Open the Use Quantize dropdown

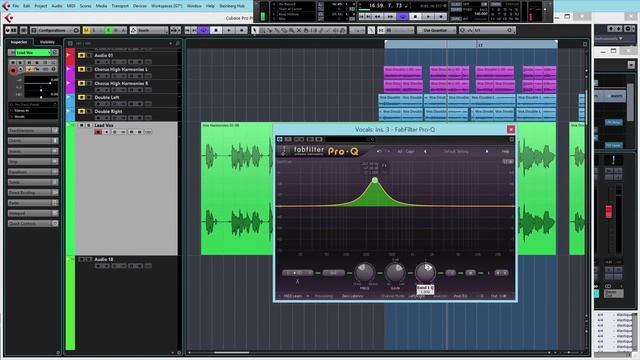click(436, 30)
